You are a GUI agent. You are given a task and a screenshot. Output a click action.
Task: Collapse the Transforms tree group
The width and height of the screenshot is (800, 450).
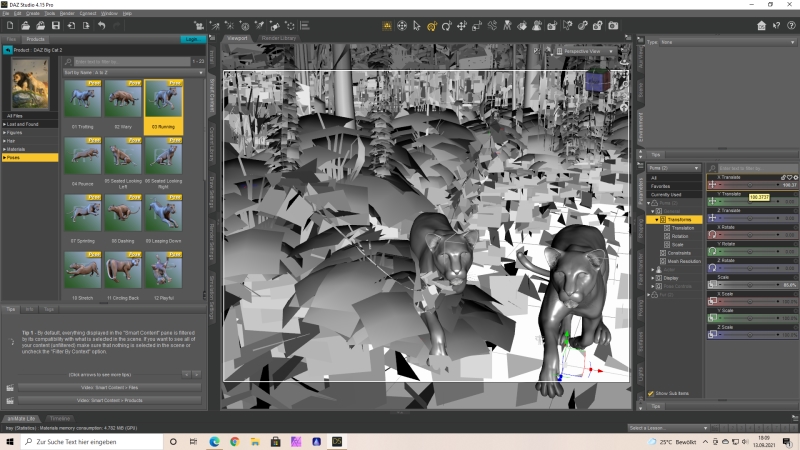(x=655, y=219)
